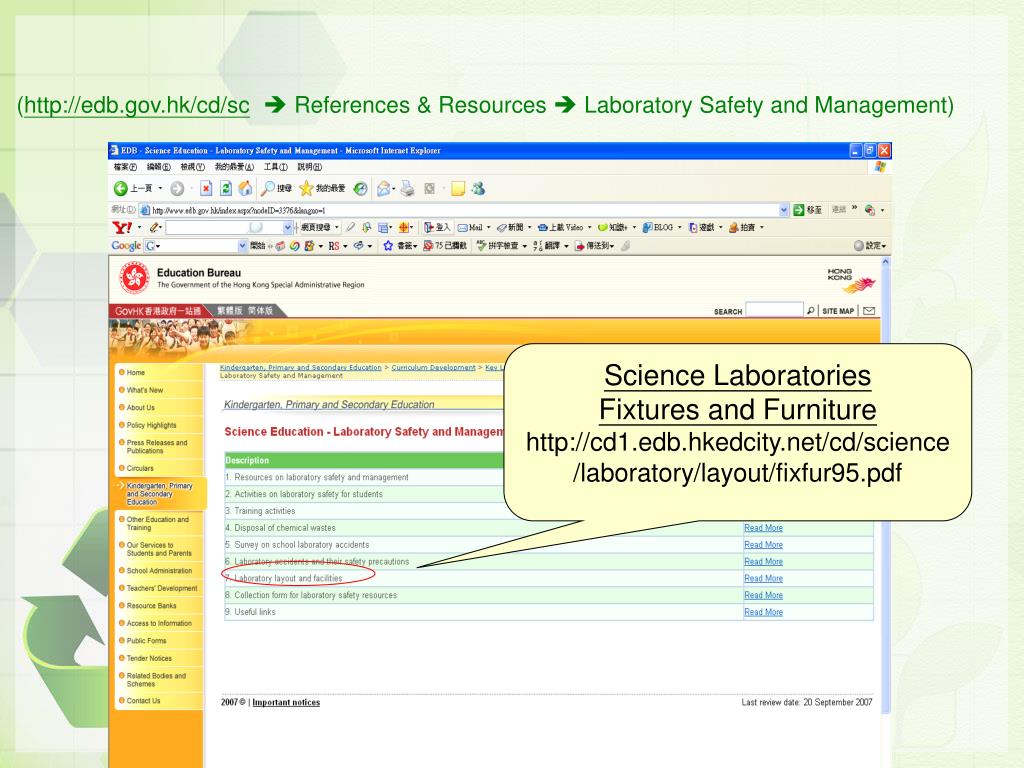Open Teachers' Development in sidebar

[x=161, y=588]
